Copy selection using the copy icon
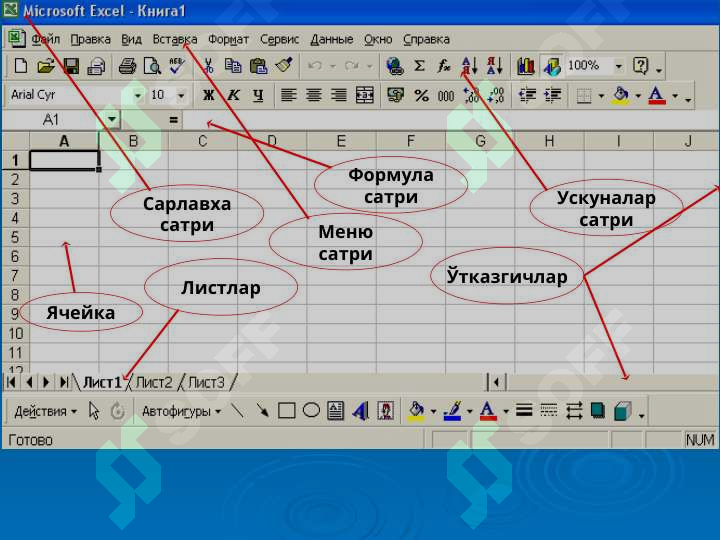This screenshot has width=720, height=540. 233,66
